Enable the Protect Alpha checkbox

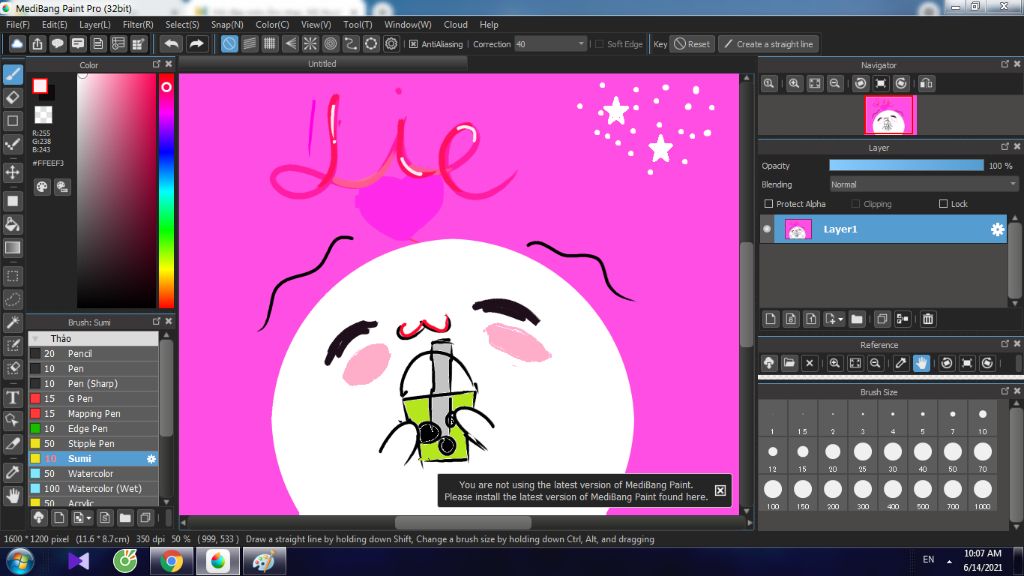click(x=769, y=204)
